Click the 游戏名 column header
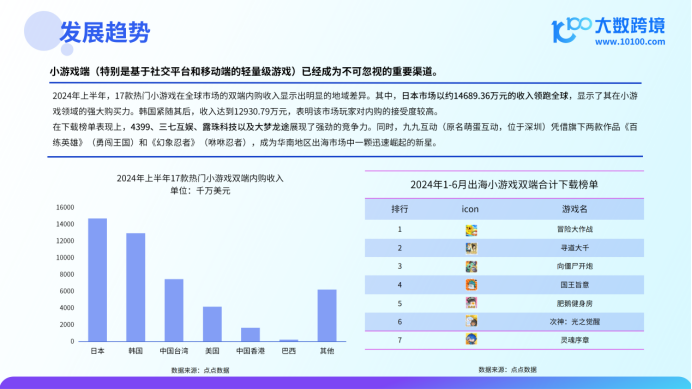Image resolution: width=692 pixels, height=389 pixels. coord(575,209)
